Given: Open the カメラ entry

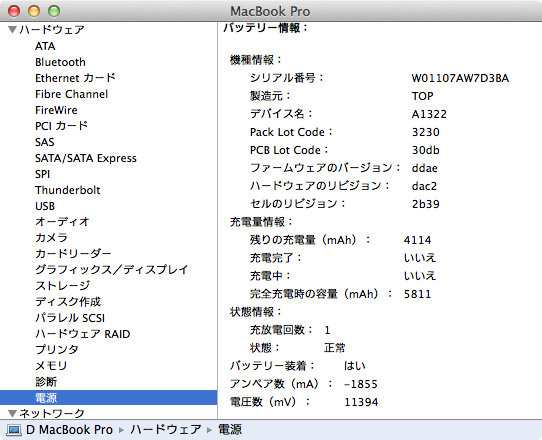Looking at the screenshot, I should coord(51,238).
